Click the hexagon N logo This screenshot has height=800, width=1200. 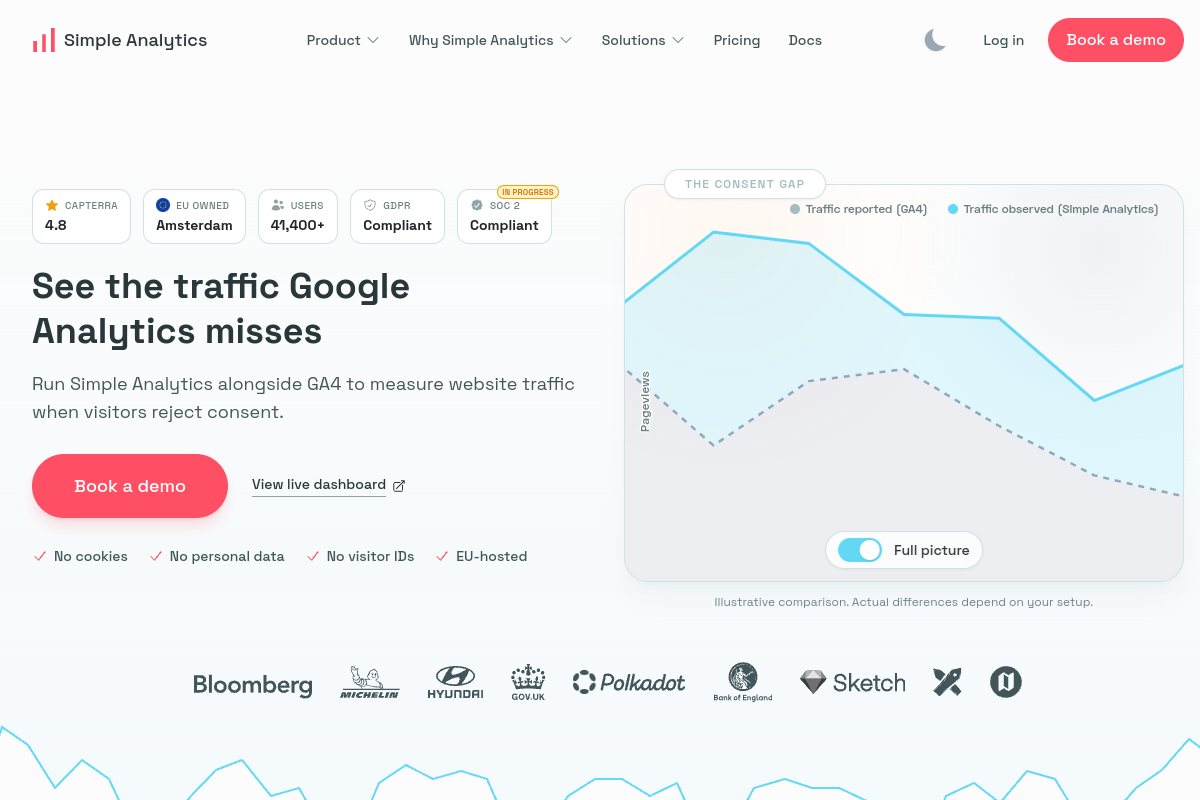pos(1006,682)
